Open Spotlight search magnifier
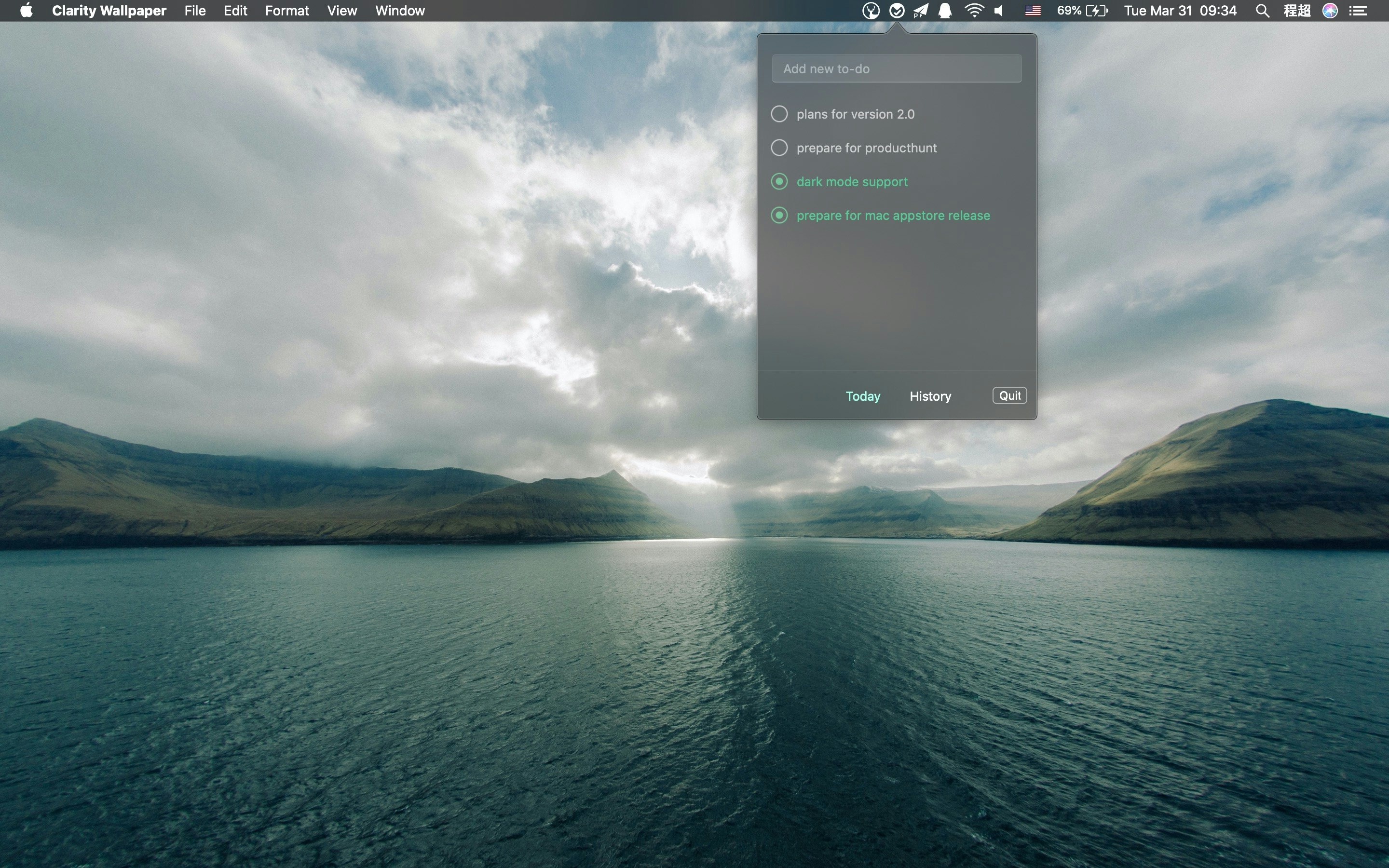 (x=1262, y=11)
